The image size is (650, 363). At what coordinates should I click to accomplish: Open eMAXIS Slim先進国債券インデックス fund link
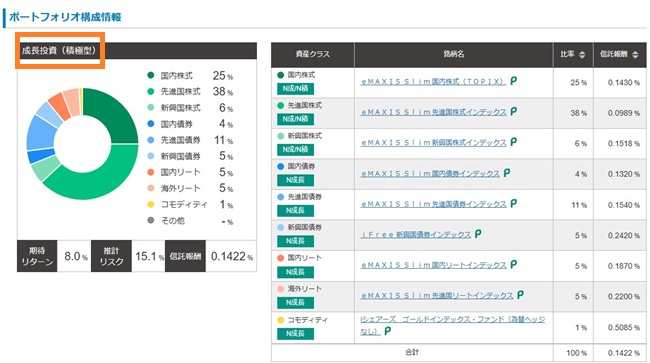[x=433, y=204]
